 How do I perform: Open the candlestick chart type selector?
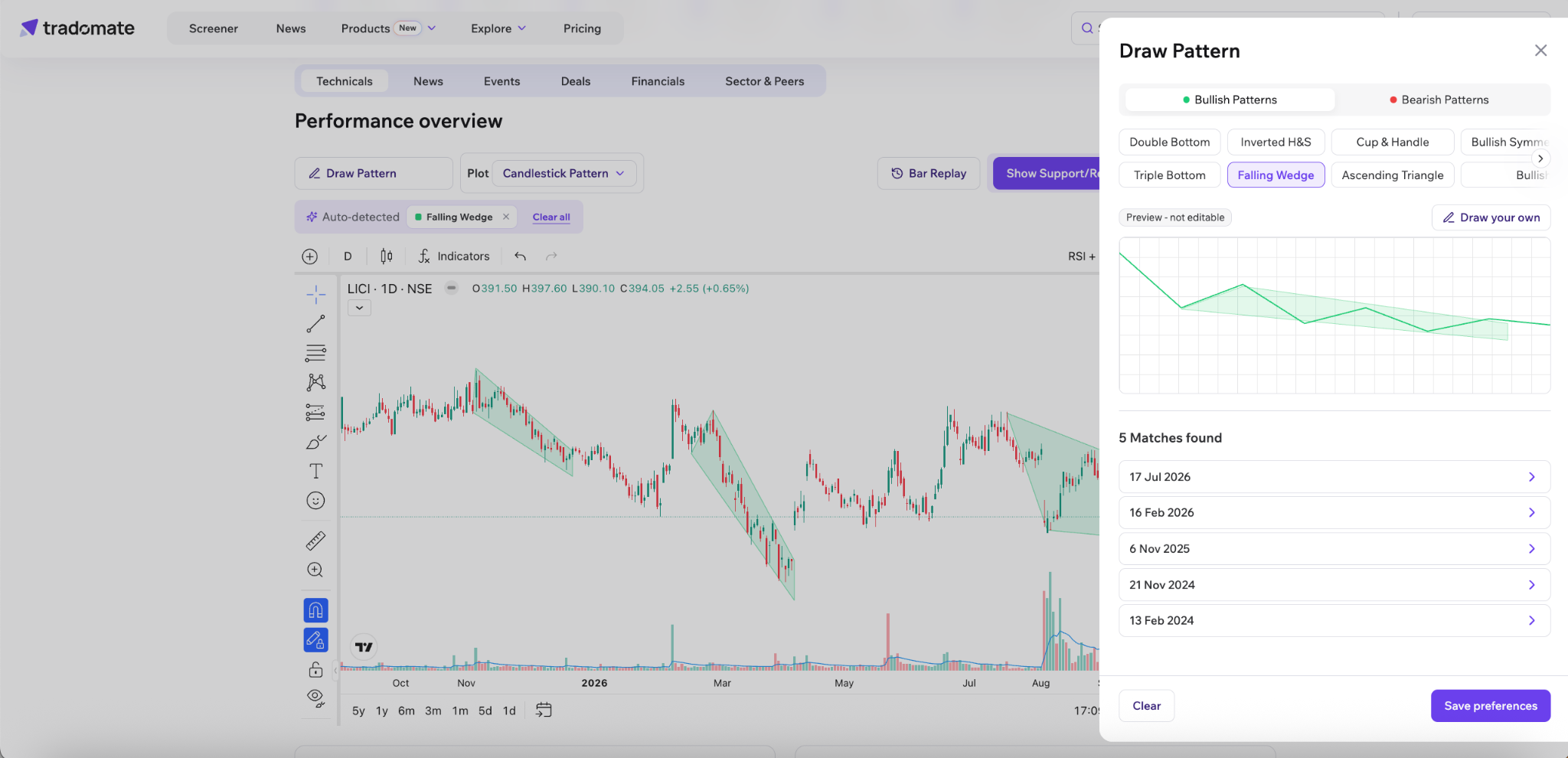click(387, 256)
